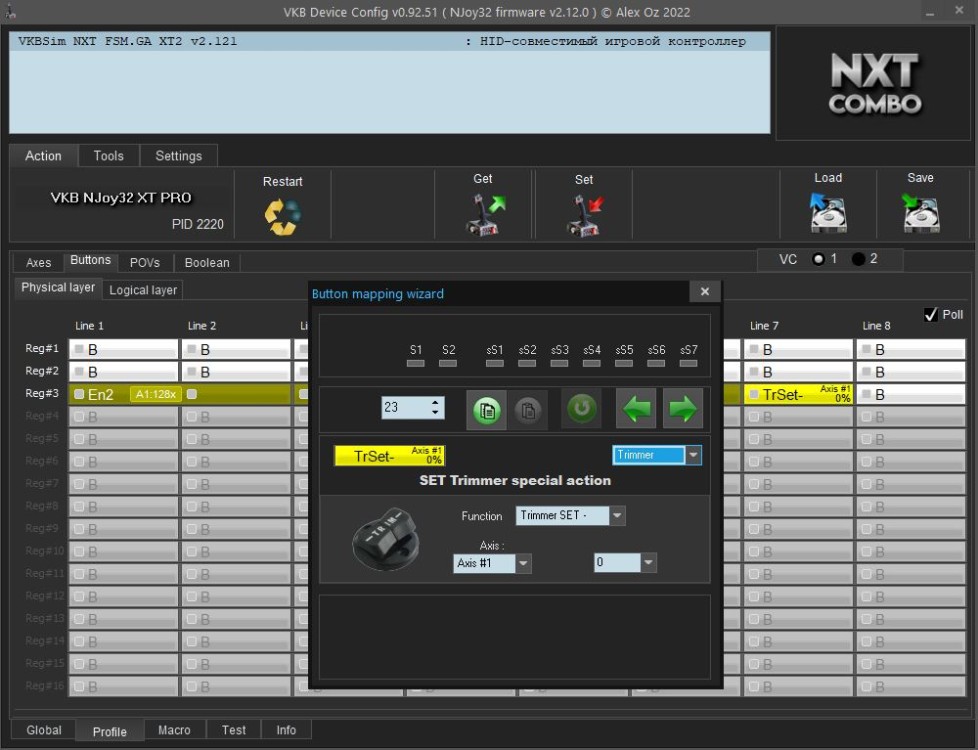
Task: Click the Load profile disk icon
Action: (x=828, y=212)
